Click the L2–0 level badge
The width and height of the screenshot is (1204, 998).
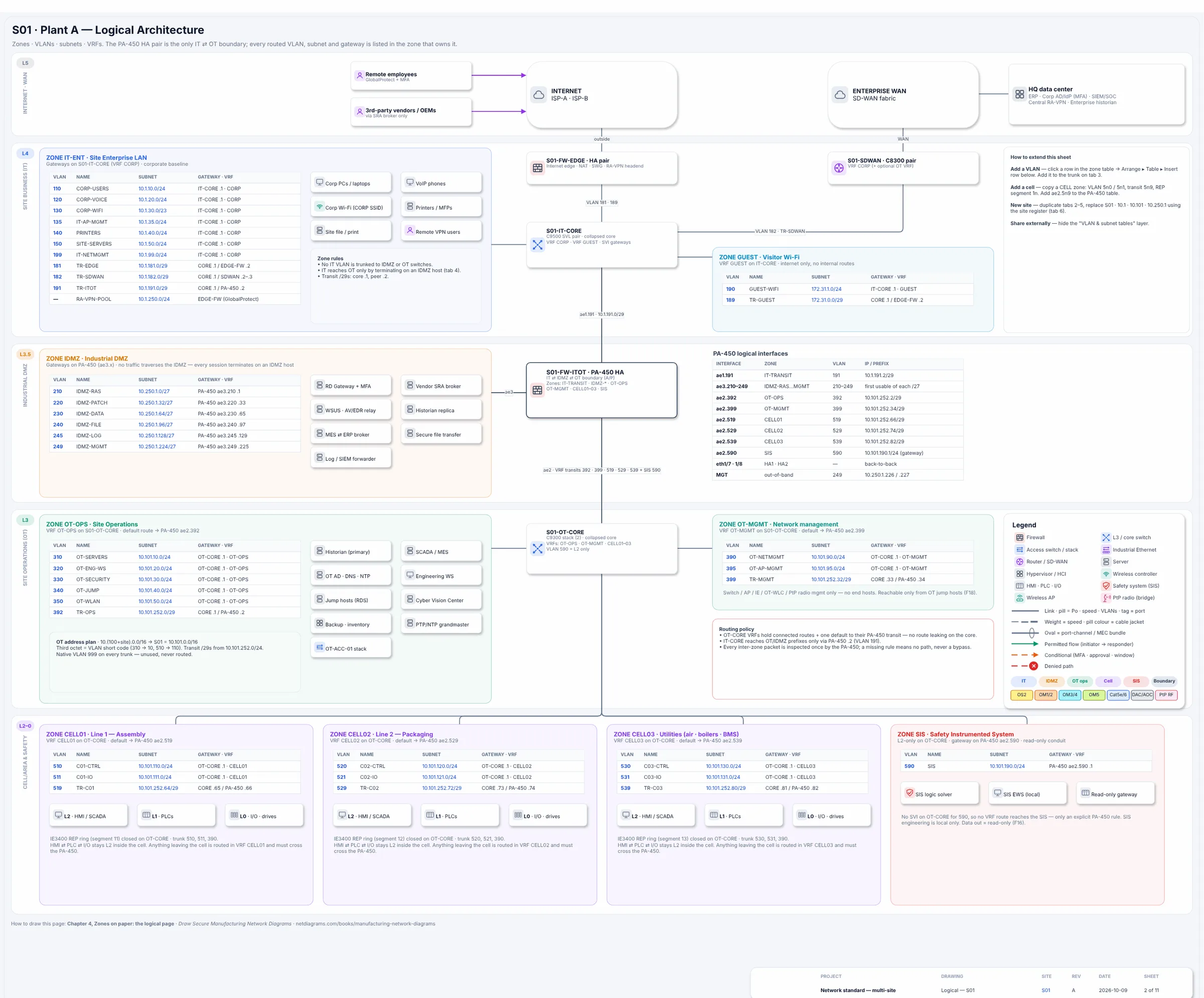(x=25, y=726)
